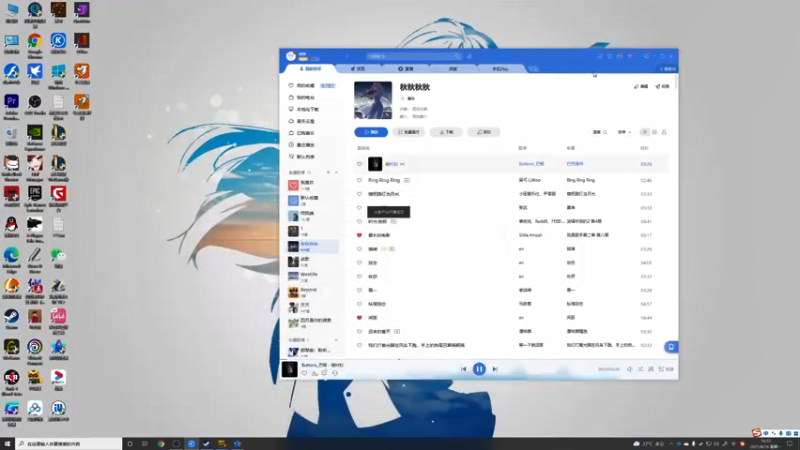This screenshot has width=800, height=450.
Task: Skip to the next track
Action: 494,369
